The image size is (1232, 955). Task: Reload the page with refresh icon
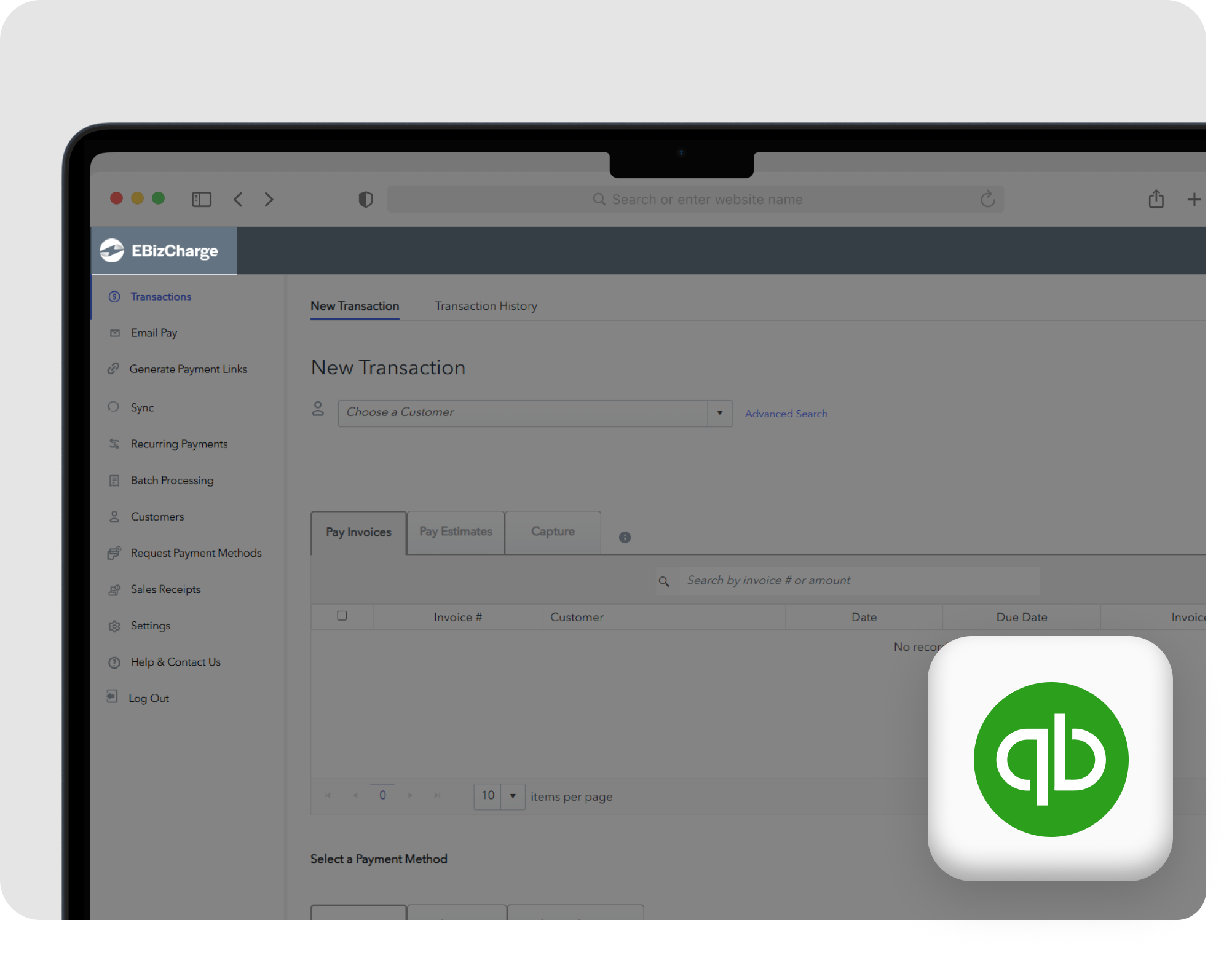[x=987, y=199]
